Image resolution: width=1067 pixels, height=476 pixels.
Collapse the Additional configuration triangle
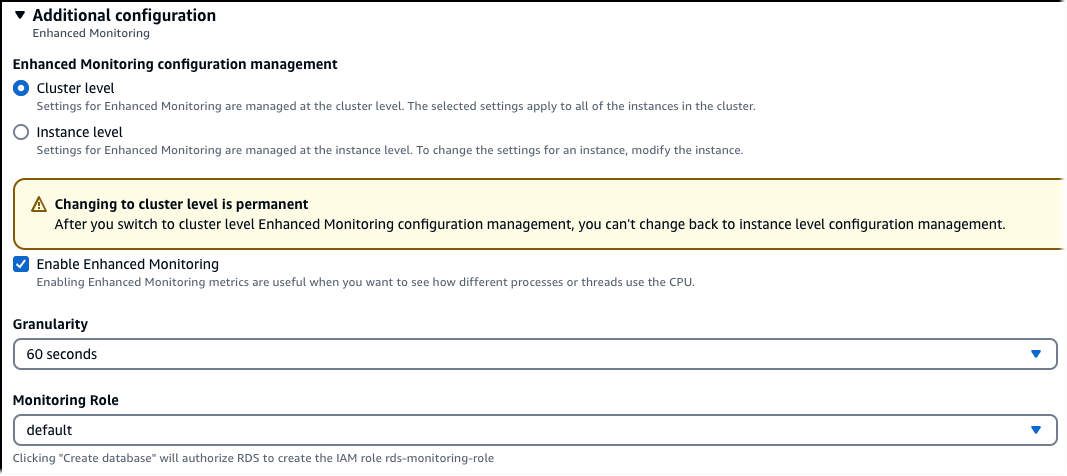pyautogui.click(x=20, y=16)
